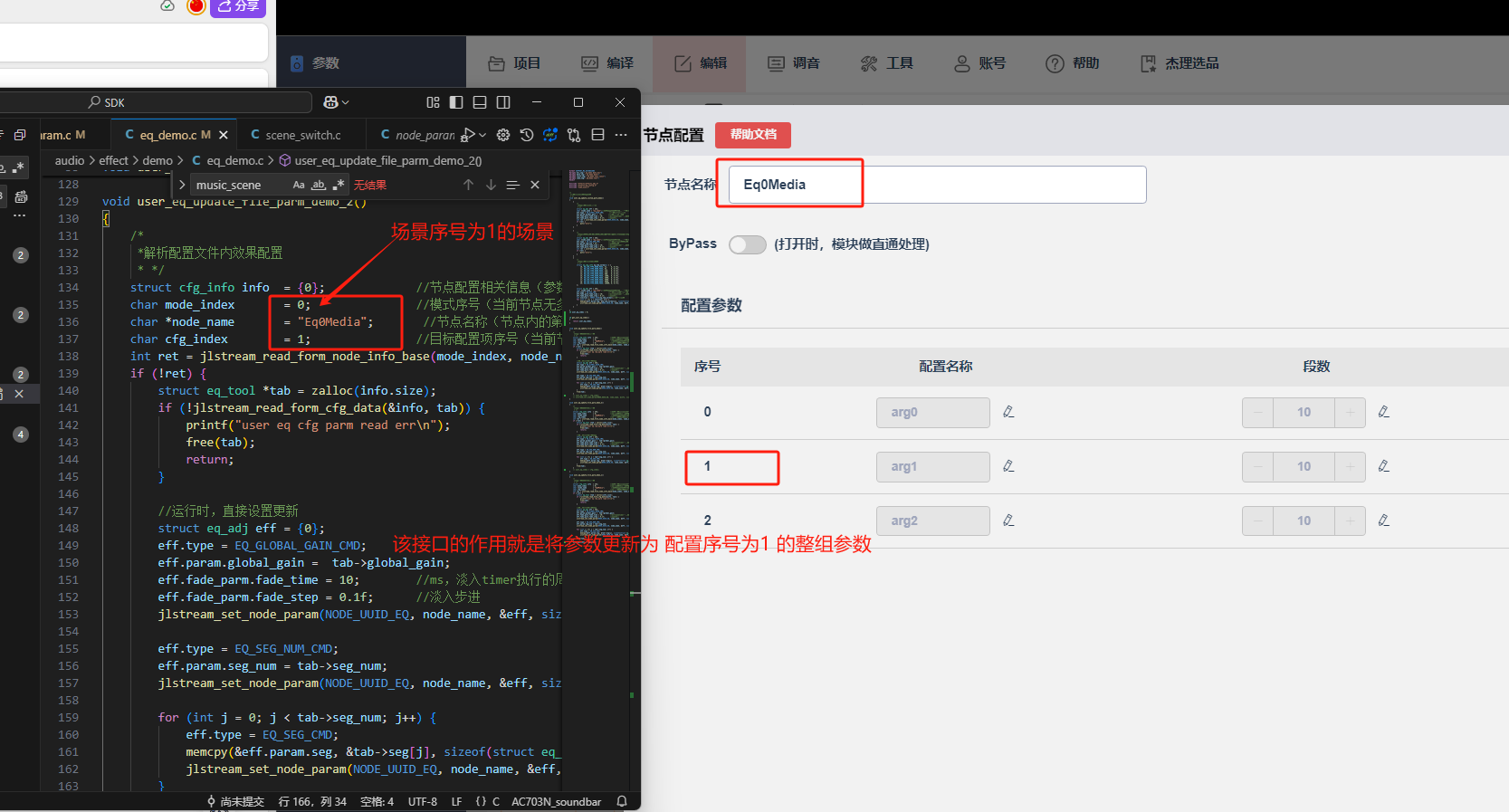Close the eq_demo.c editor tab
Viewport: 1509px width, 812px height.
coord(224,135)
